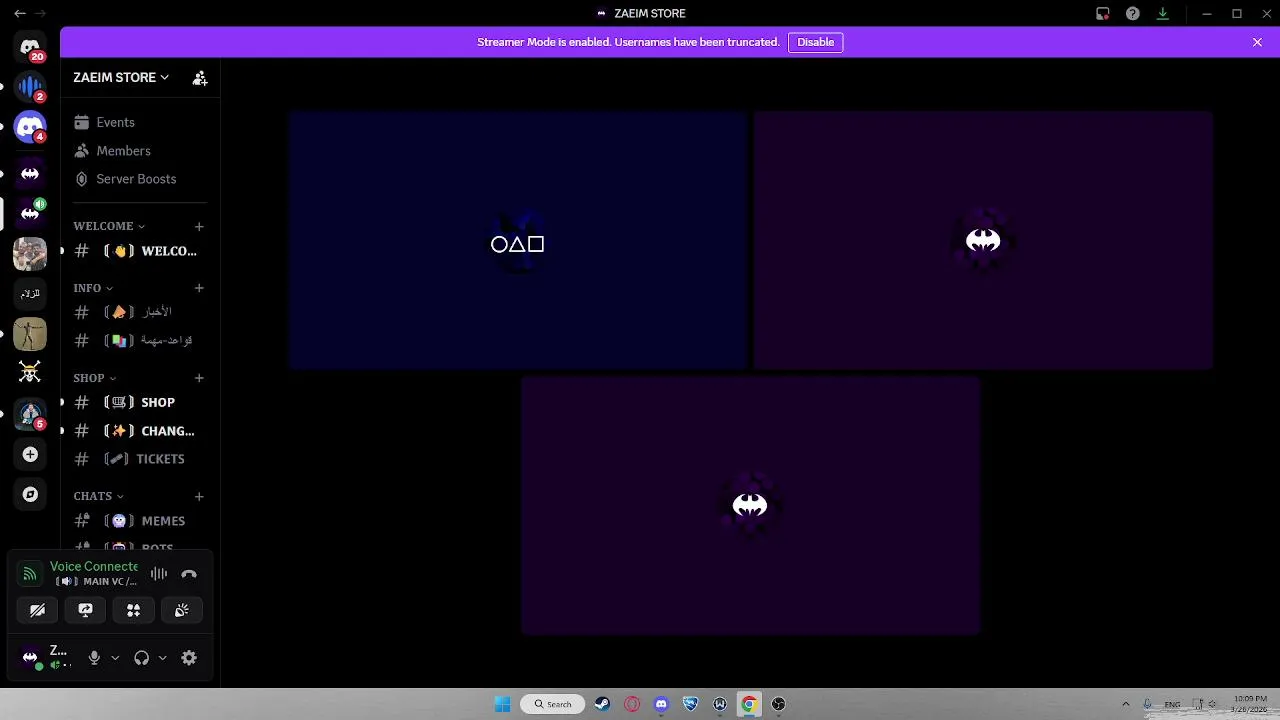This screenshot has width=1280, height=720.
Task: Open الأخبار channel under INFO
Action: [x=138, y=312]
